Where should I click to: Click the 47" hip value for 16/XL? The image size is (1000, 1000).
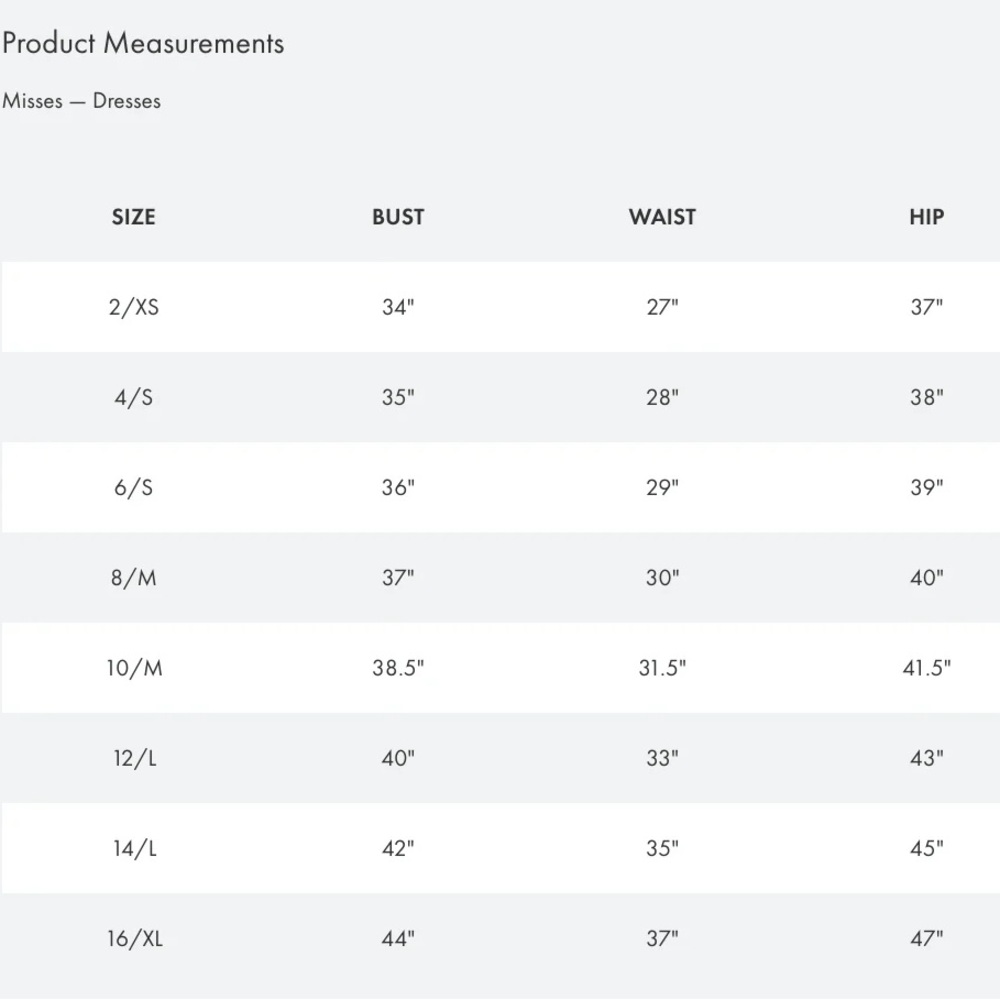pyautogui.click(x=926, y=938)
